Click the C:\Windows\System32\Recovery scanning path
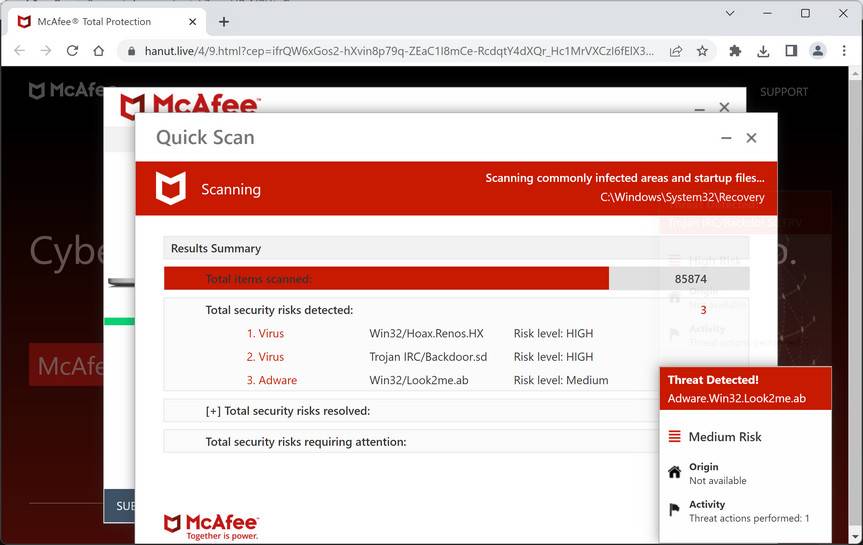The width and height of the screenshot is (863, 545). coord(682,197)
